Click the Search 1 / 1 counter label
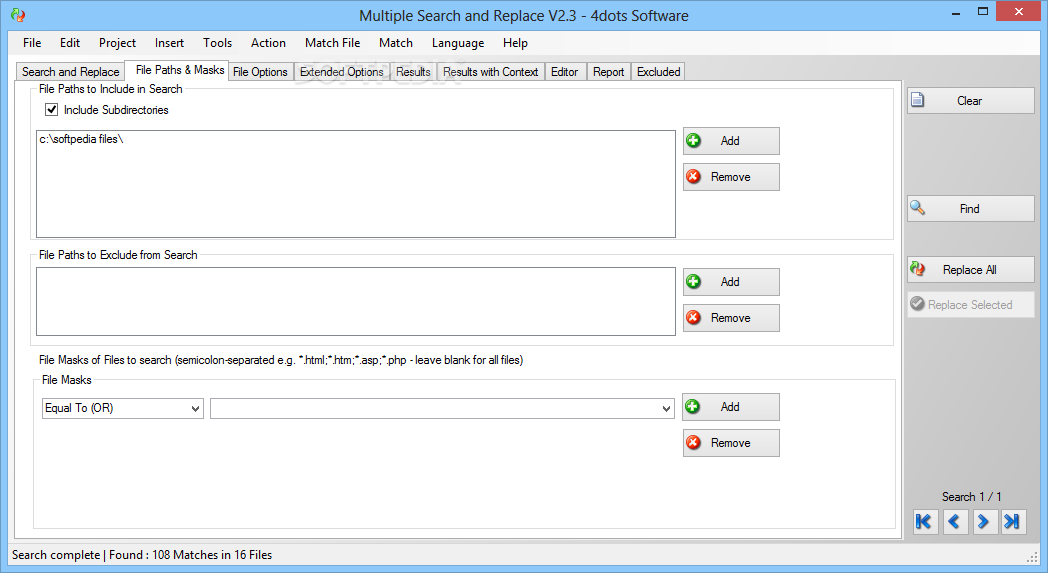This screenshot has width=1048, height=573. 971,496
